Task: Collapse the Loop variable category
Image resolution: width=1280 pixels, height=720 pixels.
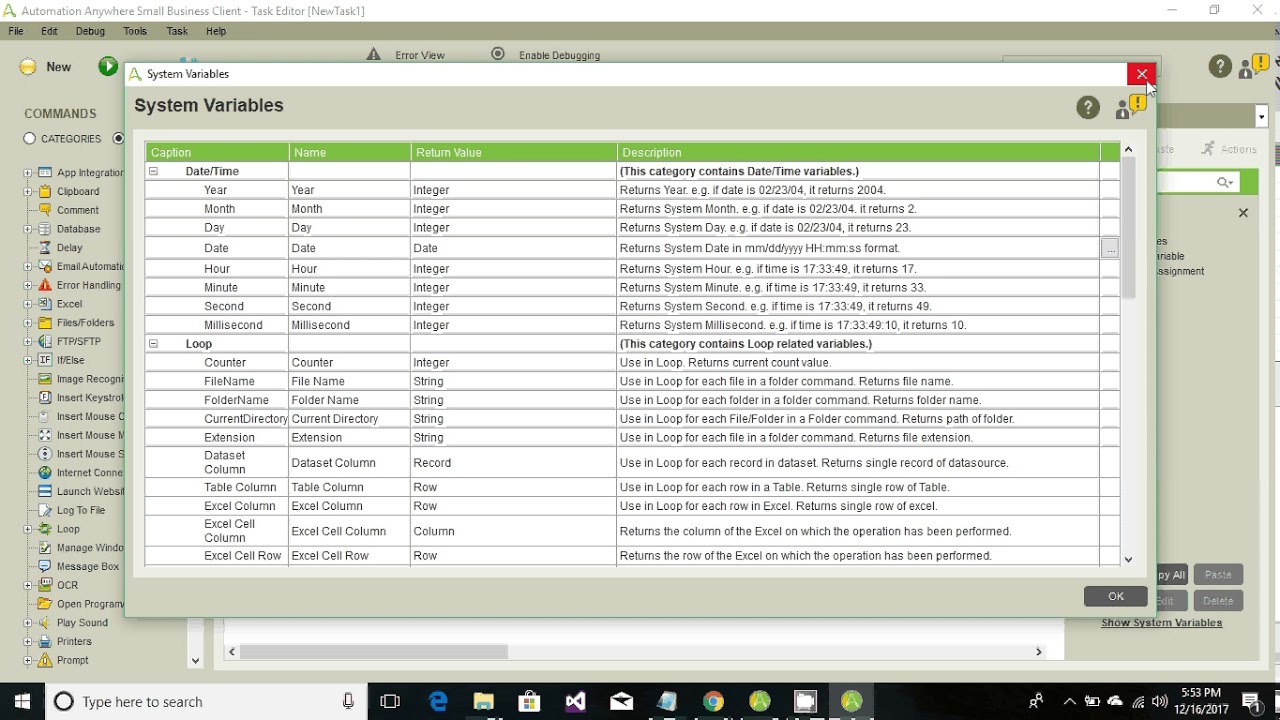Action: point(153,343)
